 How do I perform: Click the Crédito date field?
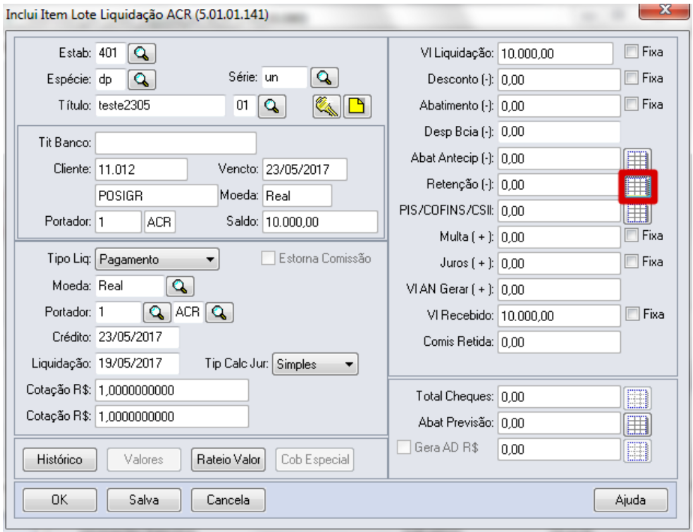coord(137,337)
